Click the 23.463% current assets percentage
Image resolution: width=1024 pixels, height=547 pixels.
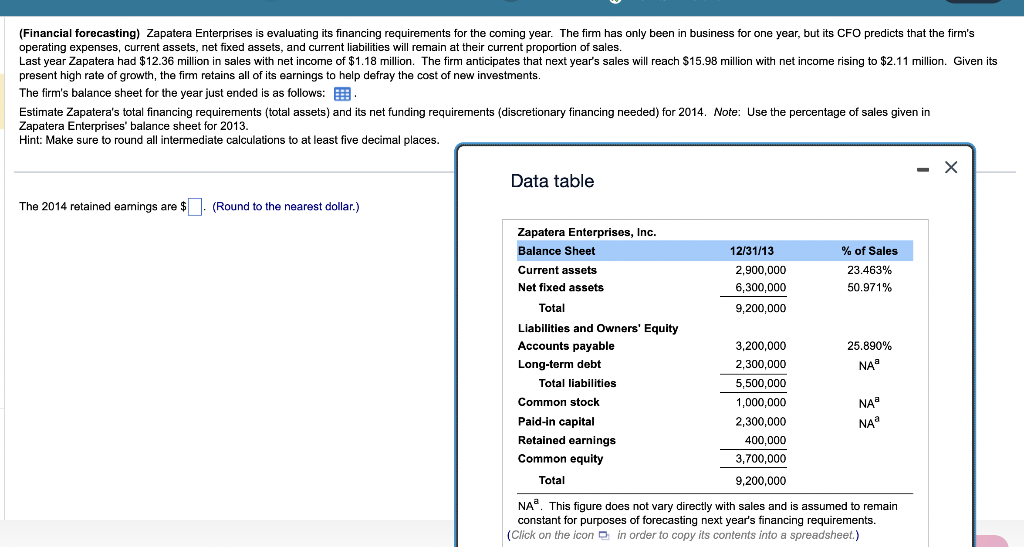(869, 270)
